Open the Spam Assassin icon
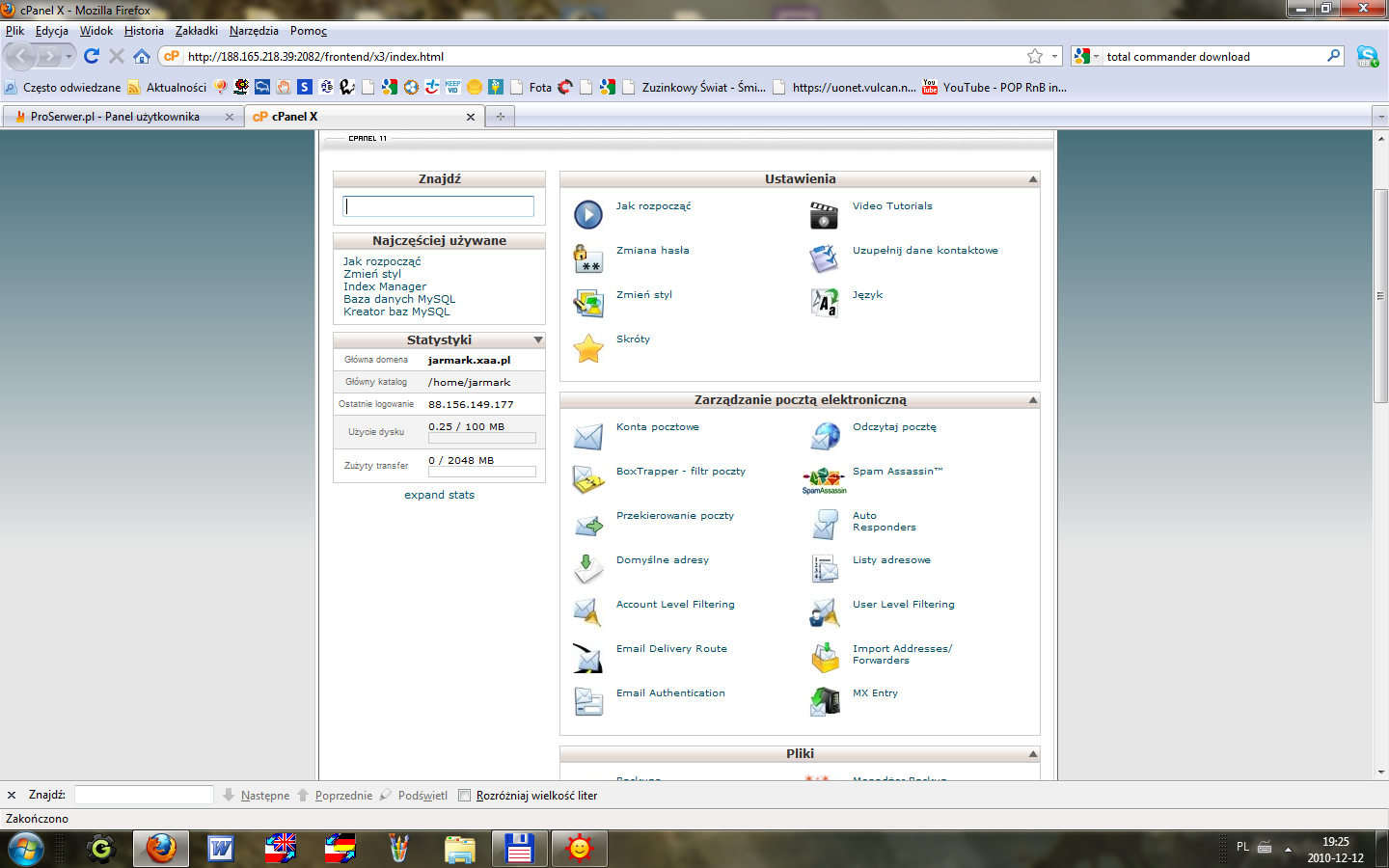Screen dimensions: 1389x868 click(x=824, y=479)
